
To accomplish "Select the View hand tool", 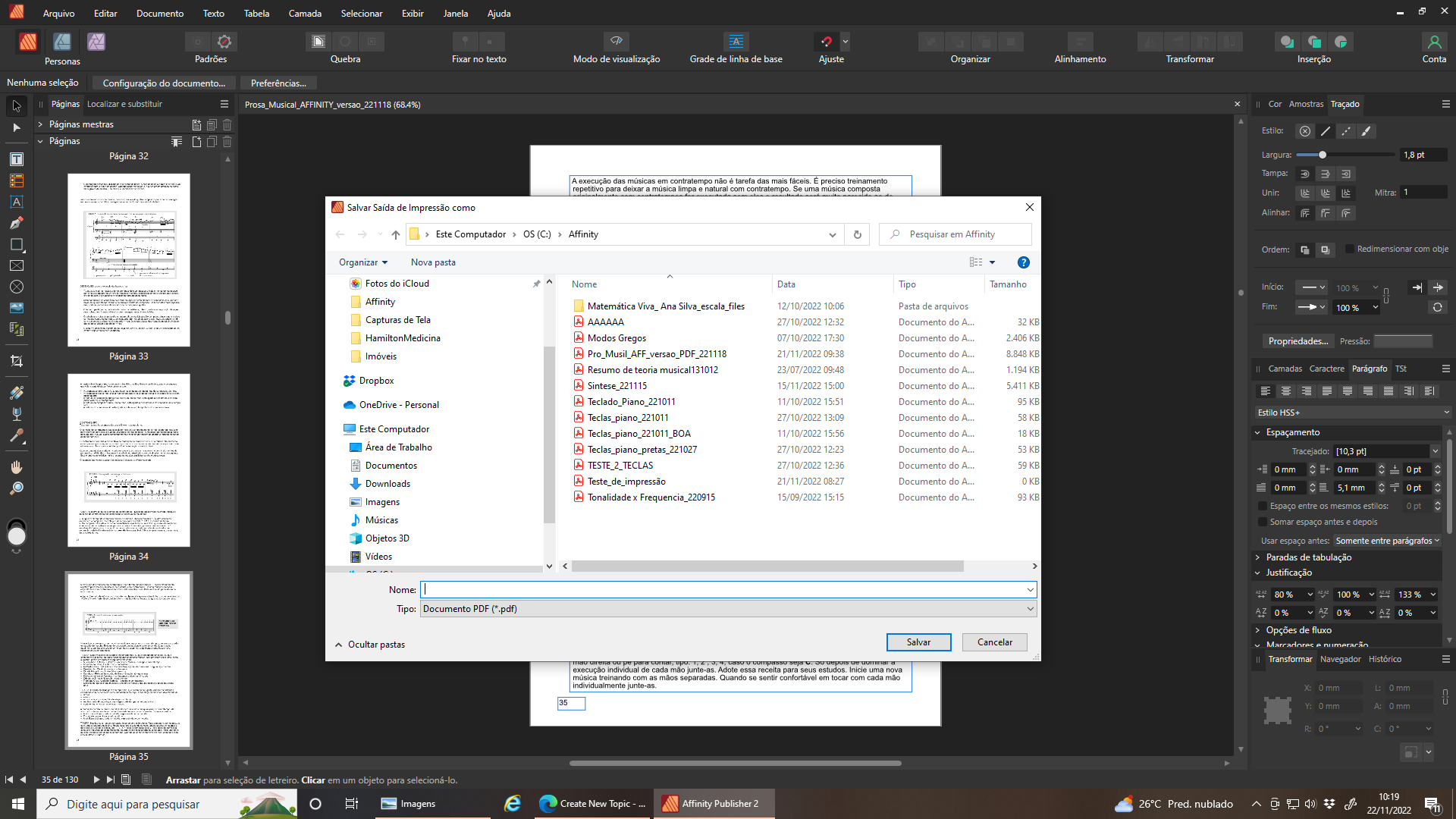I will tap(17, 467).
